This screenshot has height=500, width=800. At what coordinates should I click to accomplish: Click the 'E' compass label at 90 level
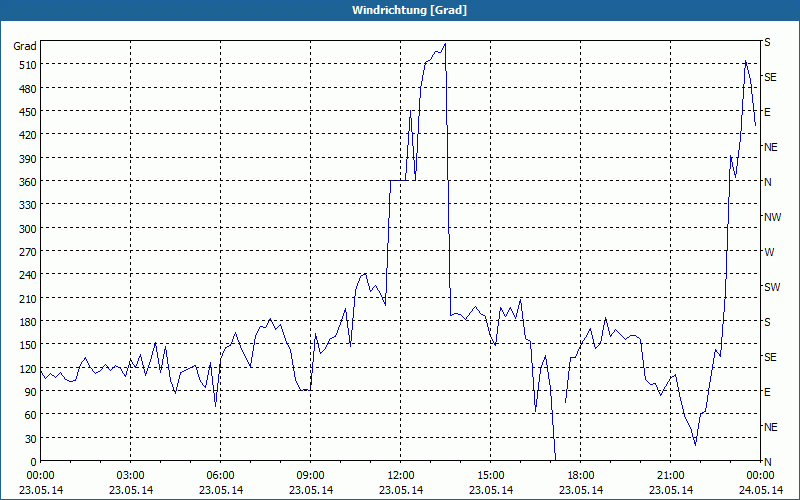point(767,392)
